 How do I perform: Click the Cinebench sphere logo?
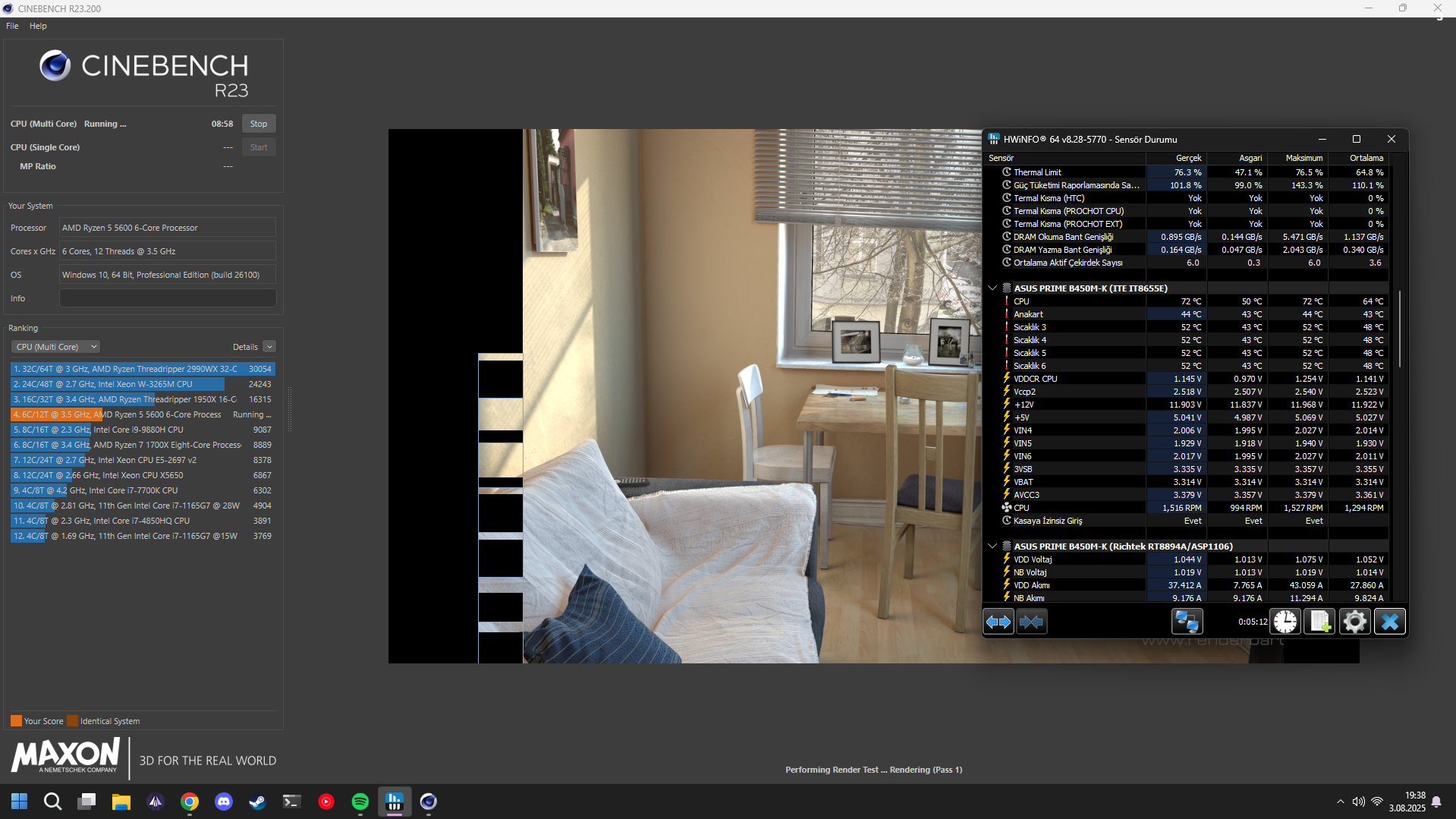pos(55,66)
